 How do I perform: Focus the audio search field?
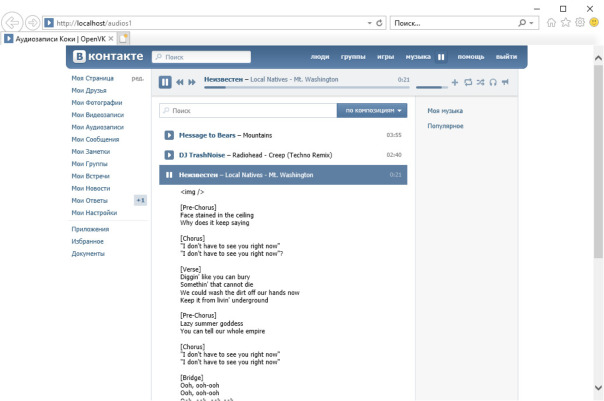[x=248, y=111]
